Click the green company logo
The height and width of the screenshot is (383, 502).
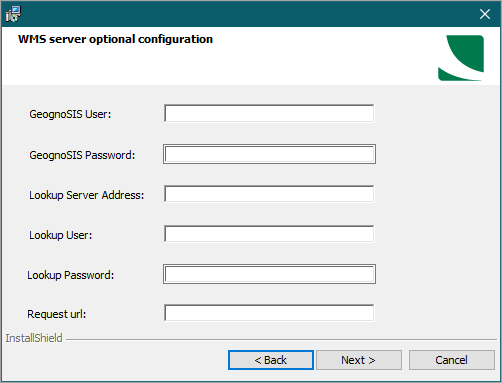coord(461,58)
